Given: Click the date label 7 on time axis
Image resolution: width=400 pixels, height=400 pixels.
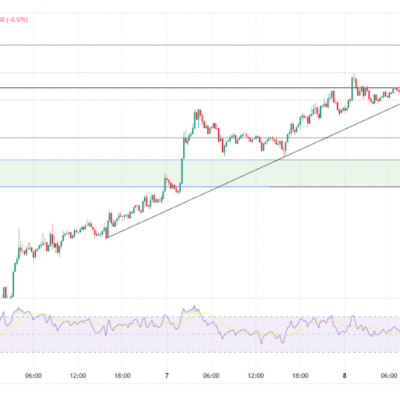Looking at the screenshot, I should (167, 376).
